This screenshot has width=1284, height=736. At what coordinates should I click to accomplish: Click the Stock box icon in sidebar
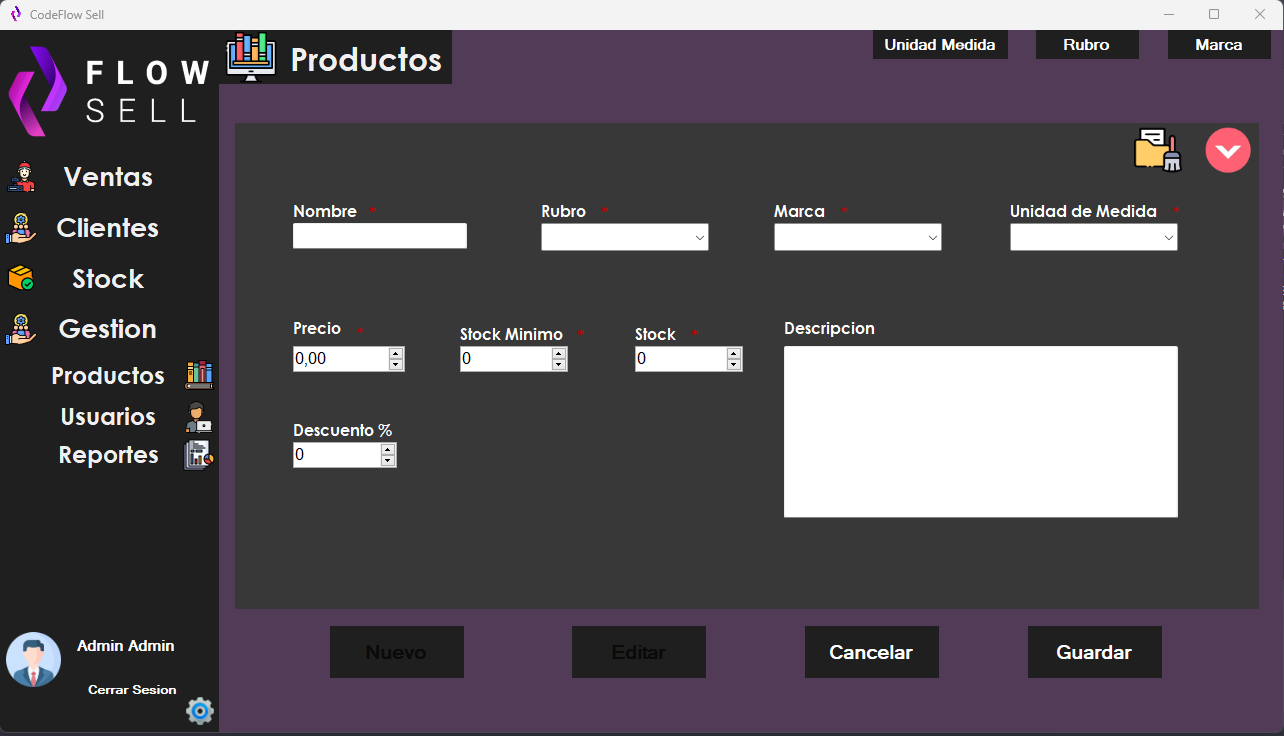coord(25,278)
